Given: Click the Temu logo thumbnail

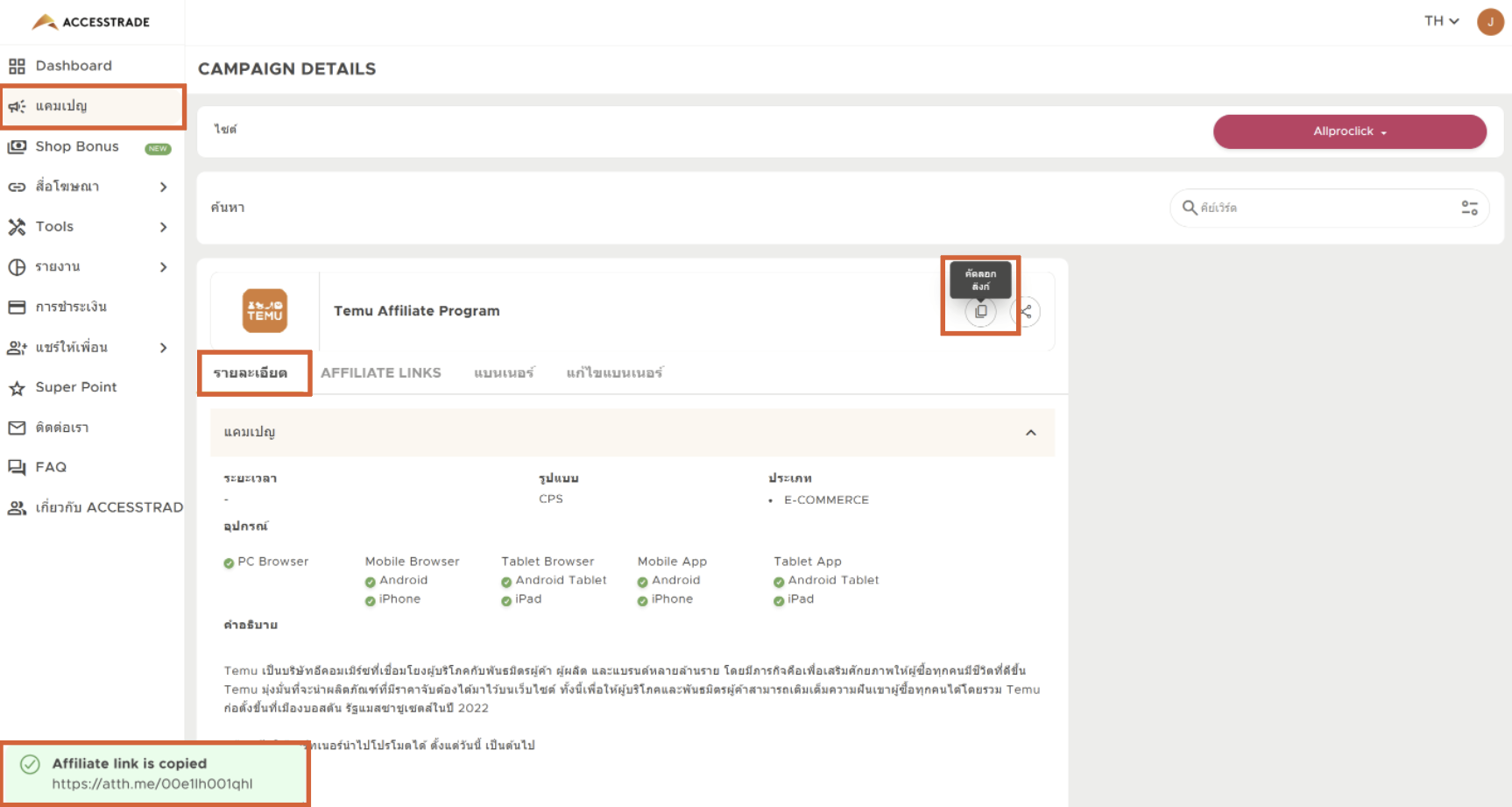Looking at the screenshot, I should (265, 310).
